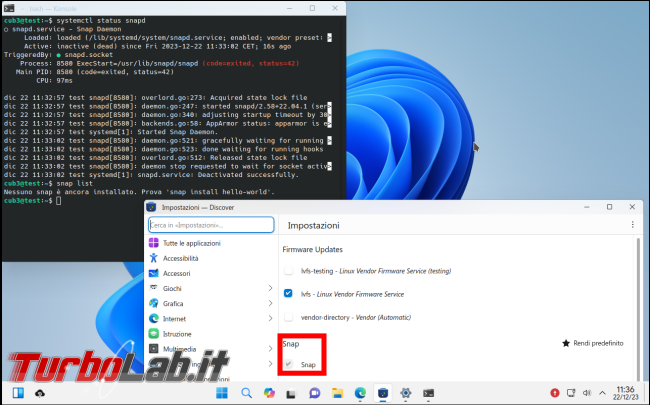Open the file manager folder in taskbar
The width and height of the screenshot is (650, 405).
tap(337, 393)
